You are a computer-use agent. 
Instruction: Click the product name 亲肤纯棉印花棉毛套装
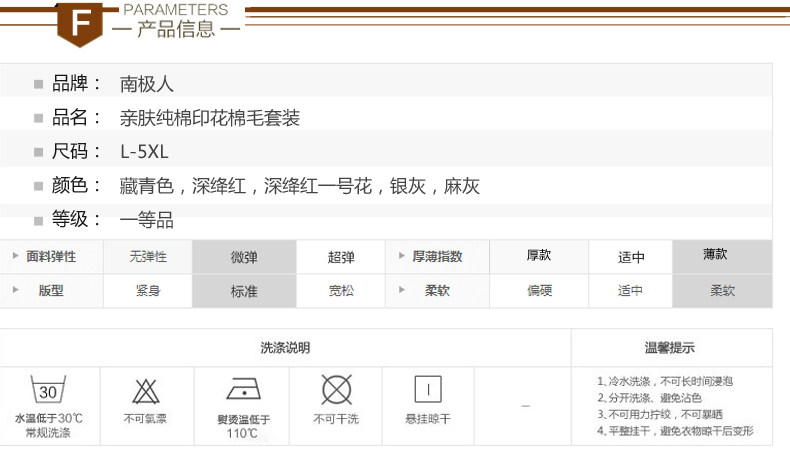pyautogui.click(x=210, y=118)
